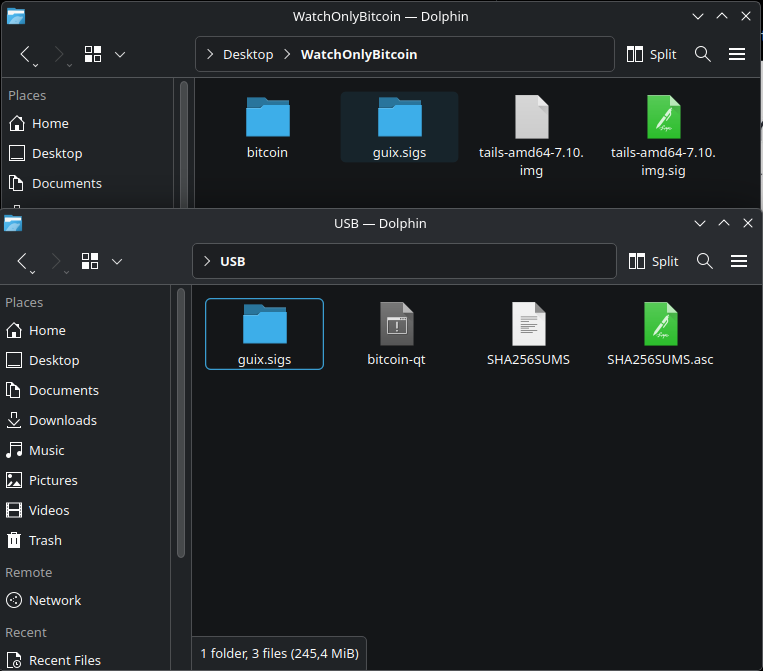Expand the chevron before USB breadcrumb
Image resolution: width=763 pixels, height=671 pixels.
[x=207, y=262]
